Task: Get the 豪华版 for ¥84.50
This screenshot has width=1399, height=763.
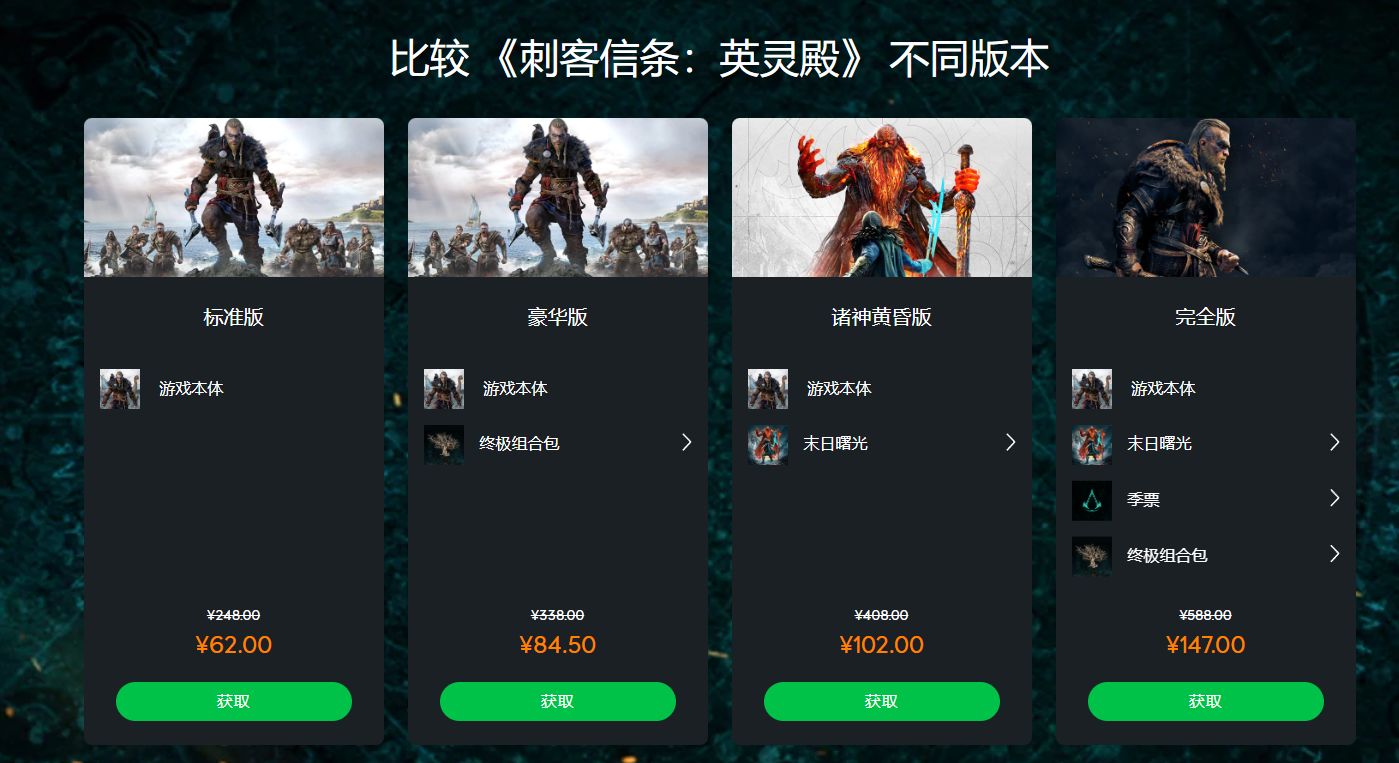Action: click(558, 701)
